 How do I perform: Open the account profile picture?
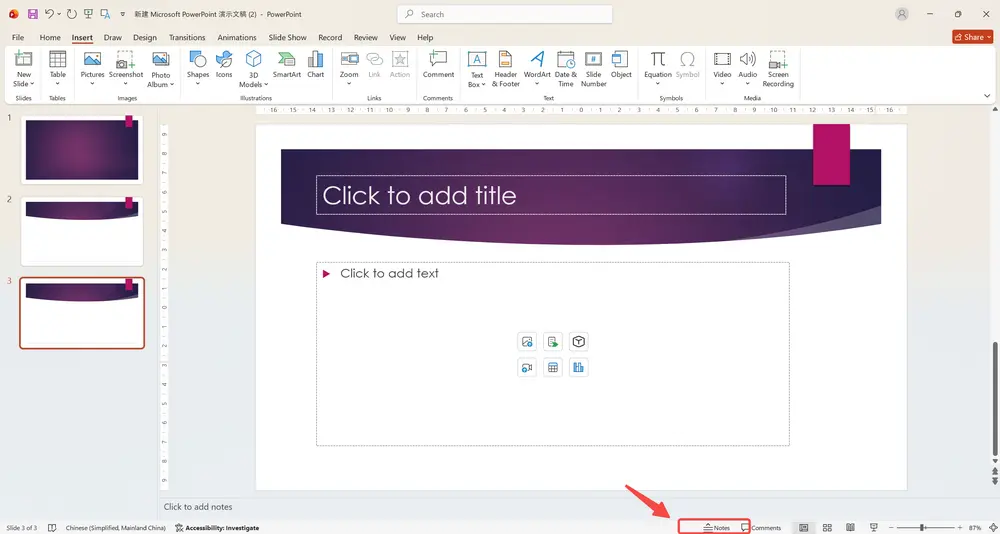(x=902, y=14)
